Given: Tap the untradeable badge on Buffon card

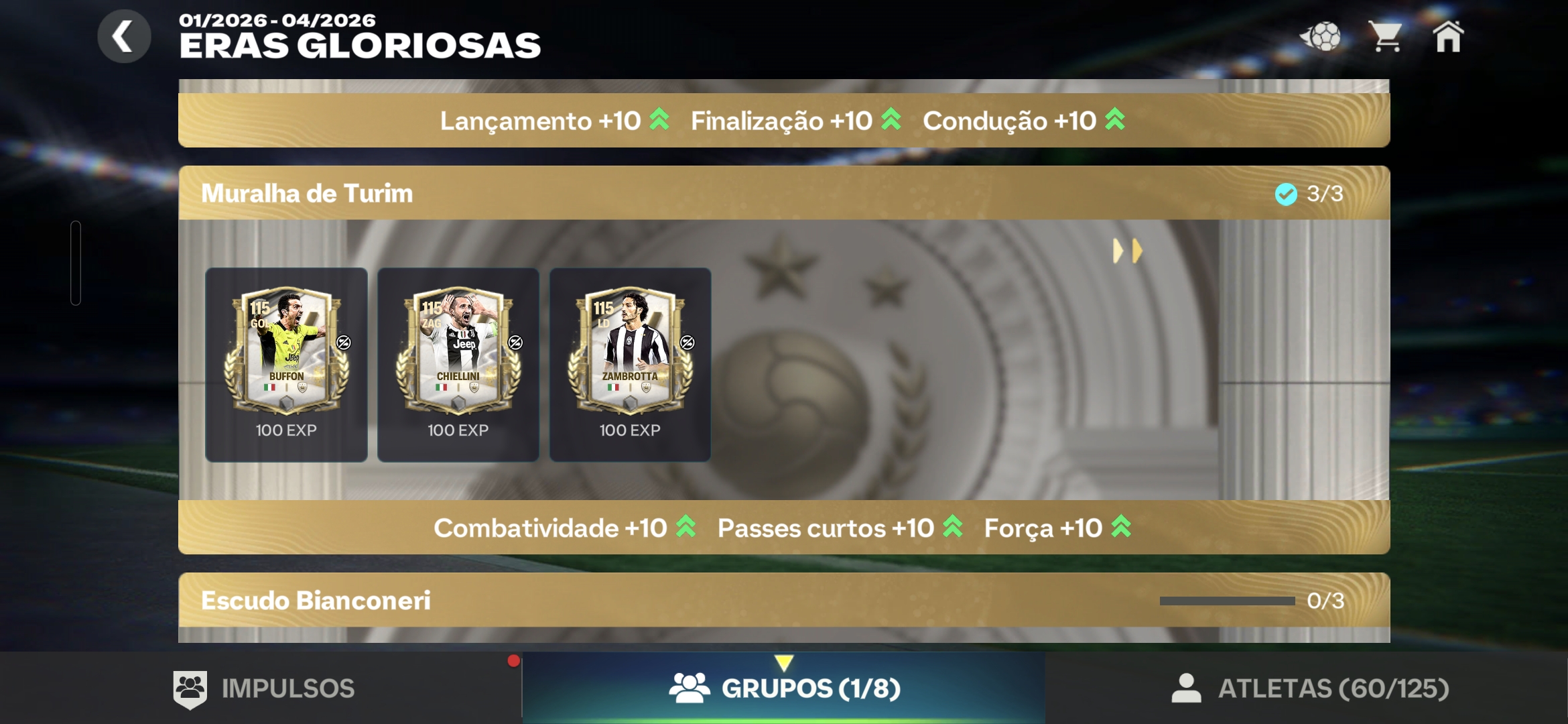Looking at the screenshot, I should [344, 343].
